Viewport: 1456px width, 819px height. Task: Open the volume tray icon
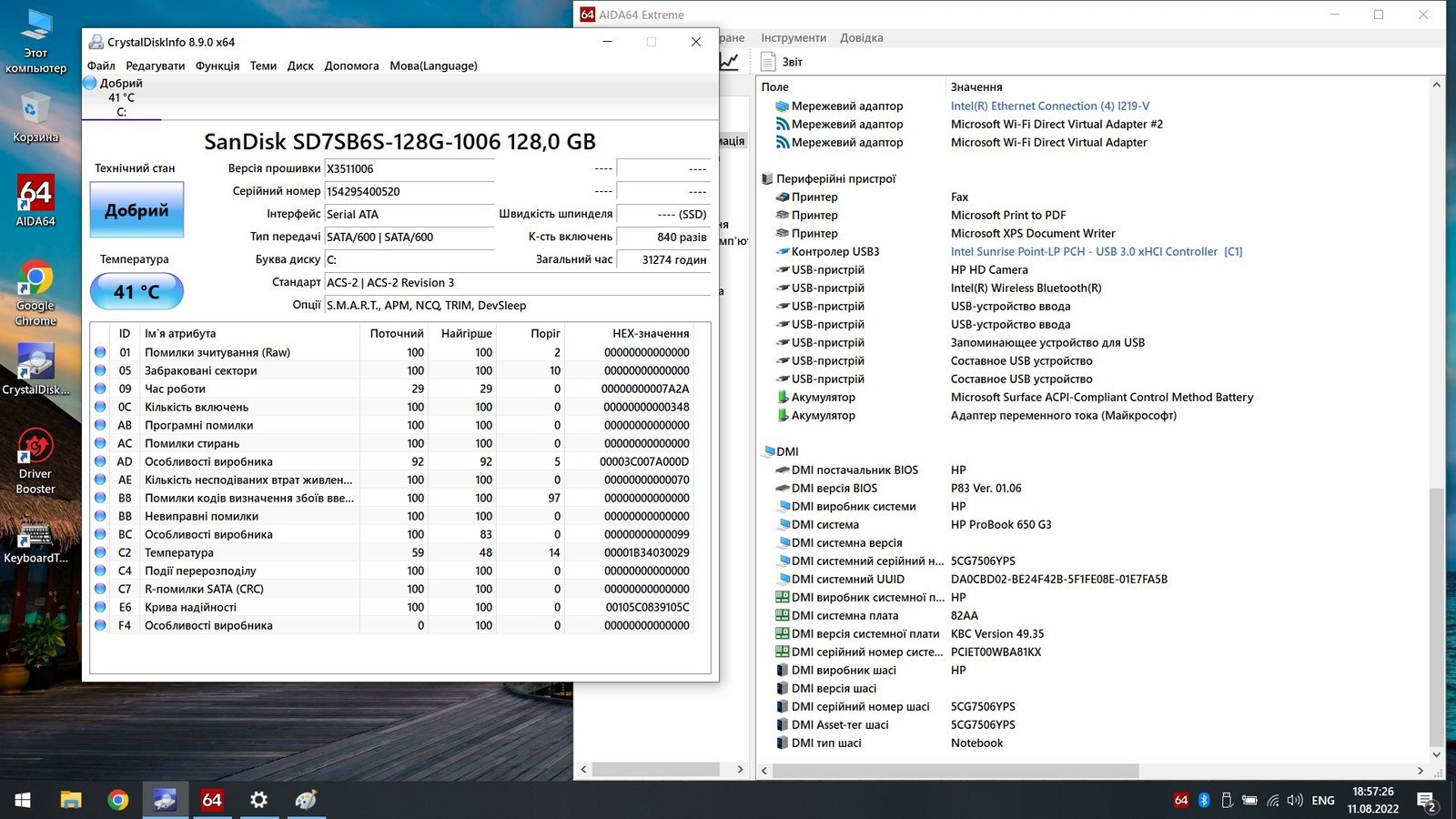point(1294,800)
